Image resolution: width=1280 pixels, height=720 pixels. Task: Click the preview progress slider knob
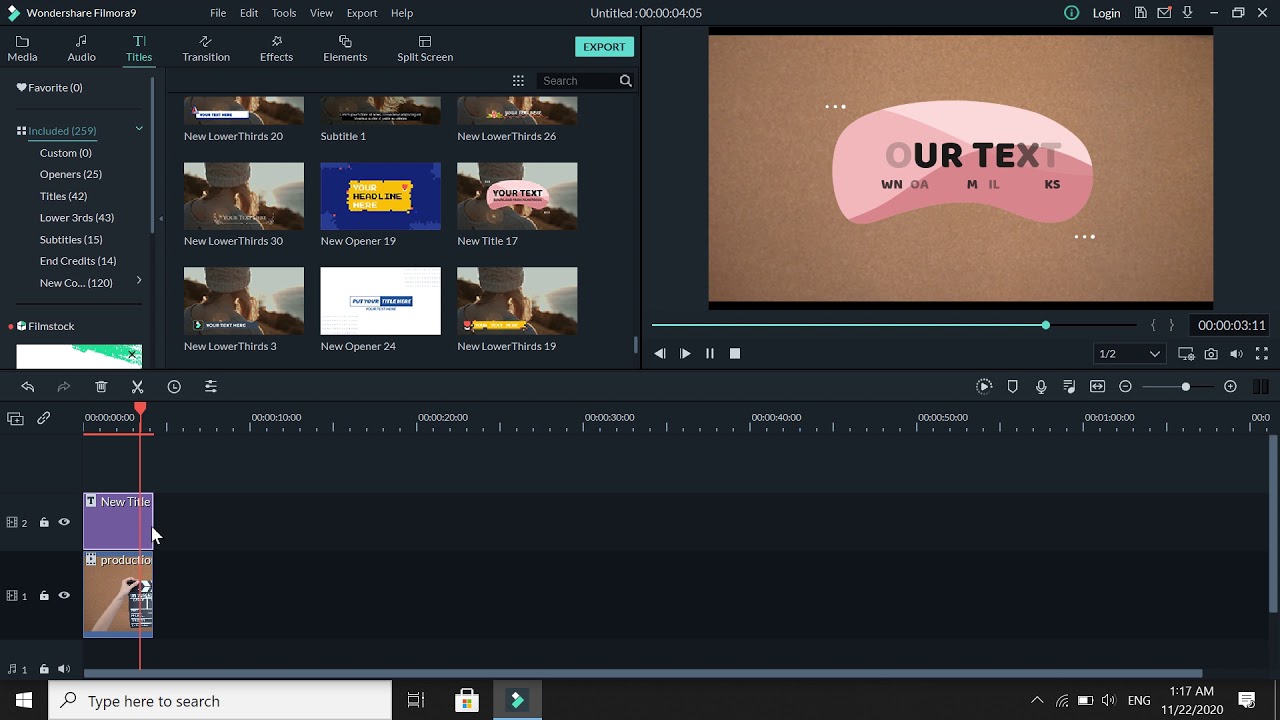click(1046, 325)
